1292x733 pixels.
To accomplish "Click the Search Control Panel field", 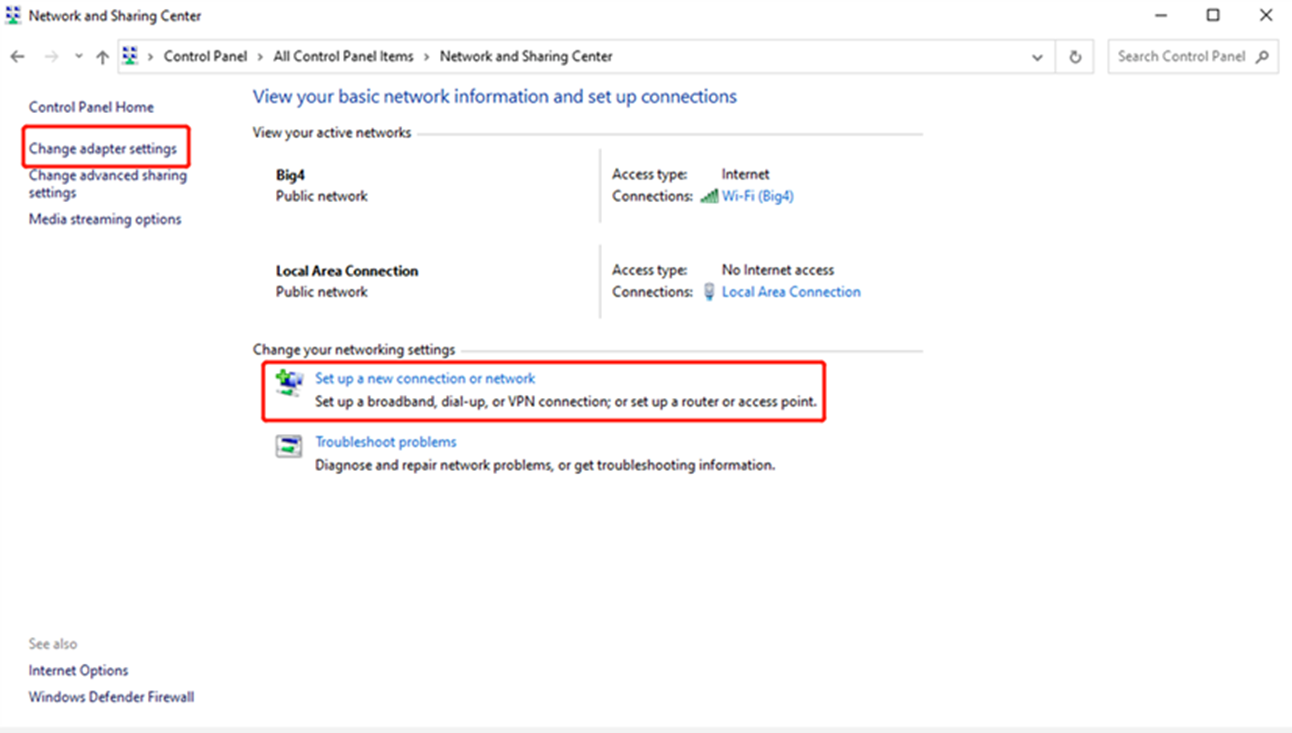I will pyautogui.click(x=1180, y=57).
